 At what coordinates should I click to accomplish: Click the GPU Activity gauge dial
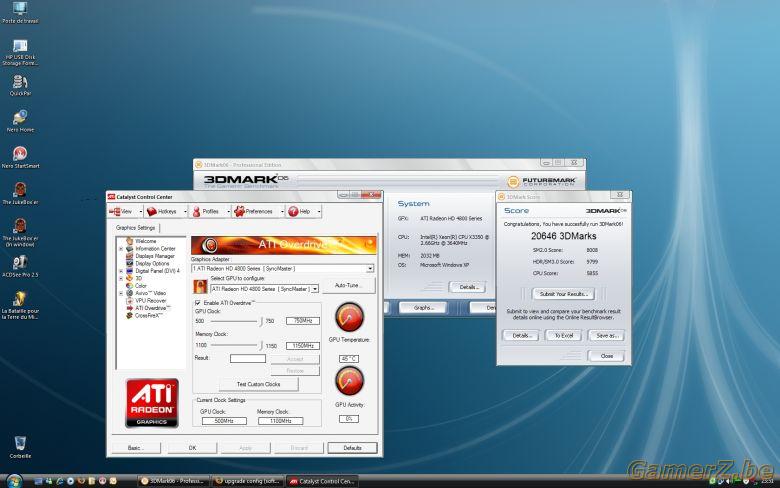[x=349, y=381]
